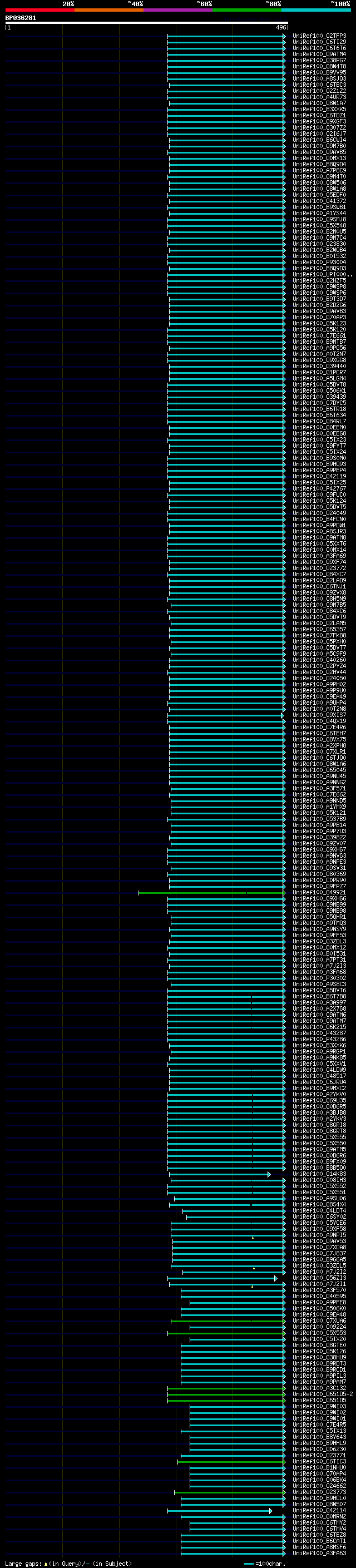Select hit label UniRef100_Q2I6J7
This screenshot has width=356, height=1568.
click(x=319, y=134)
